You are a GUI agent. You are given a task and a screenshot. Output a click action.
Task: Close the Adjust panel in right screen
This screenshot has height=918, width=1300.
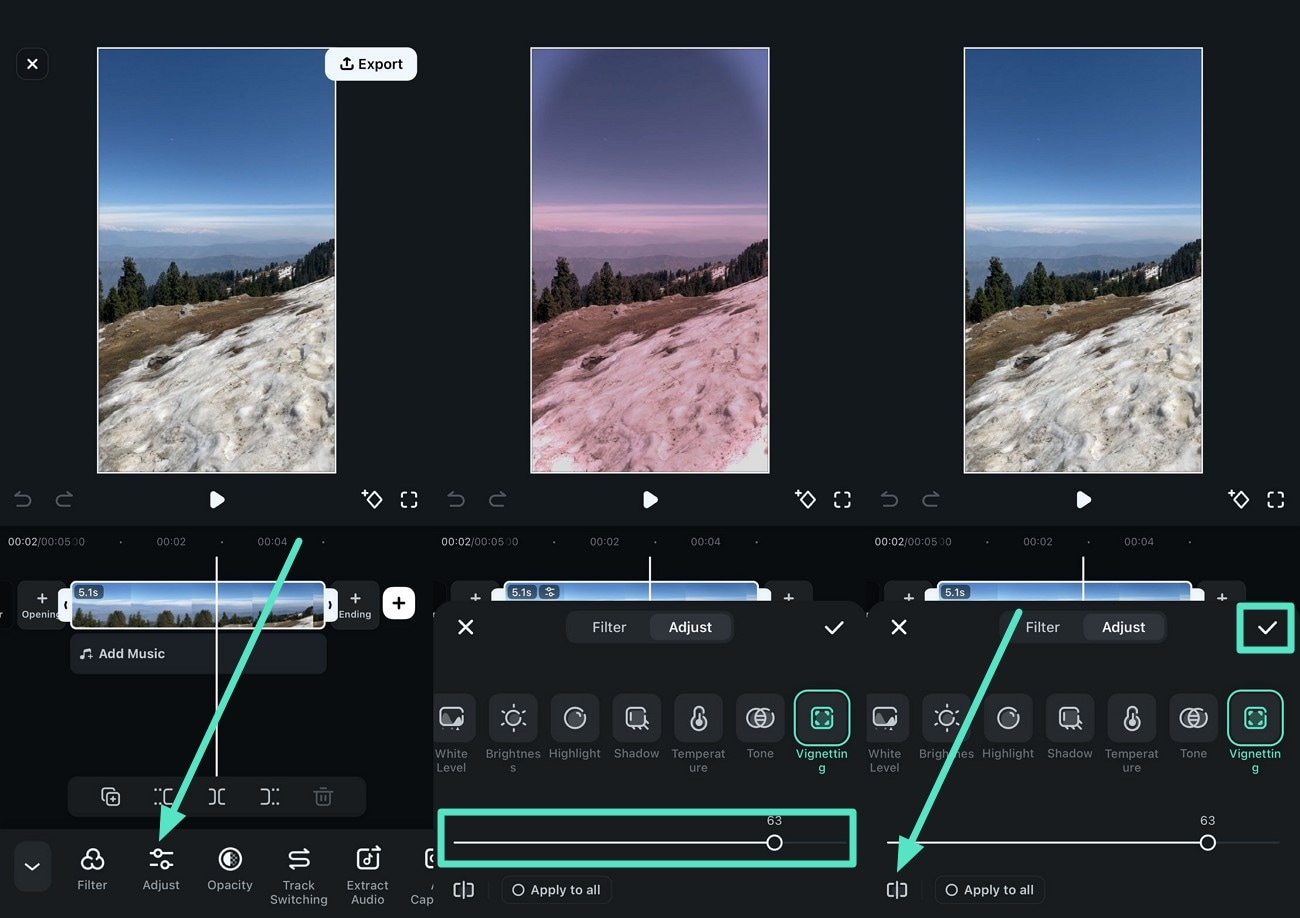[x=899, y=627]
